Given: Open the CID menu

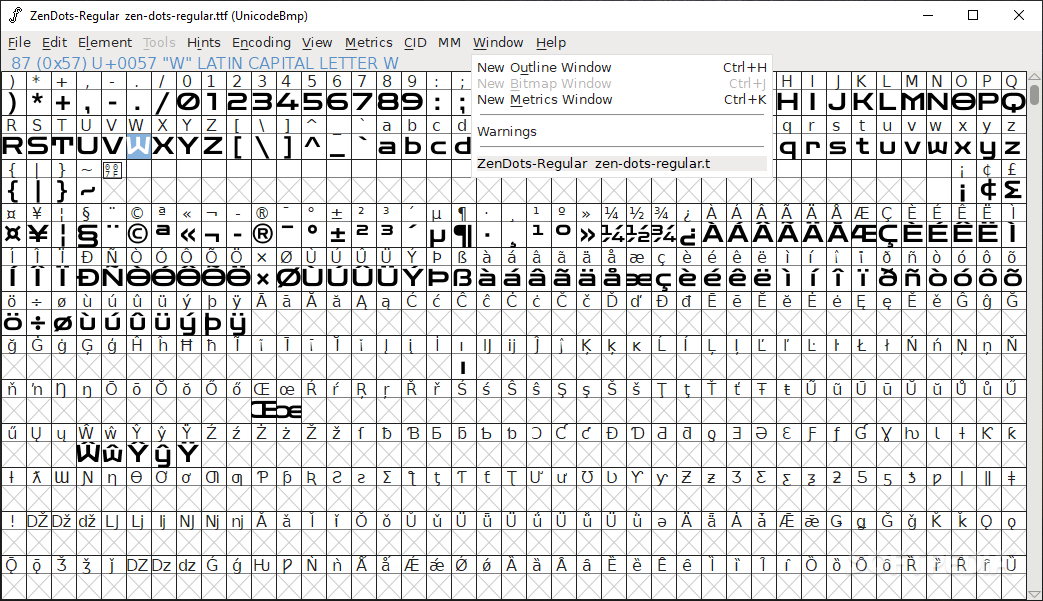Looking at the screenshot, I should click(415, 43).
